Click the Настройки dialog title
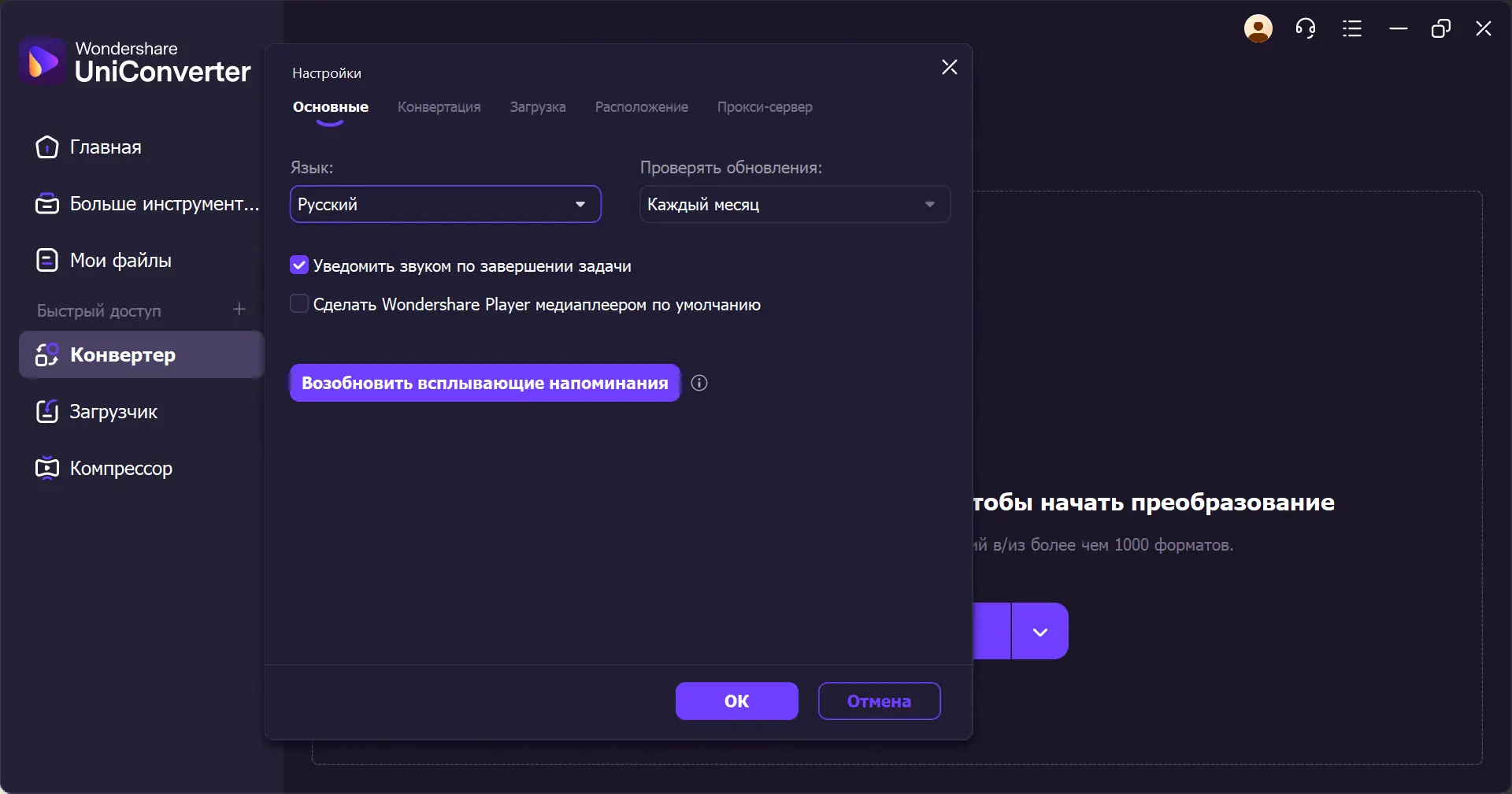 [x=327, y=73]
